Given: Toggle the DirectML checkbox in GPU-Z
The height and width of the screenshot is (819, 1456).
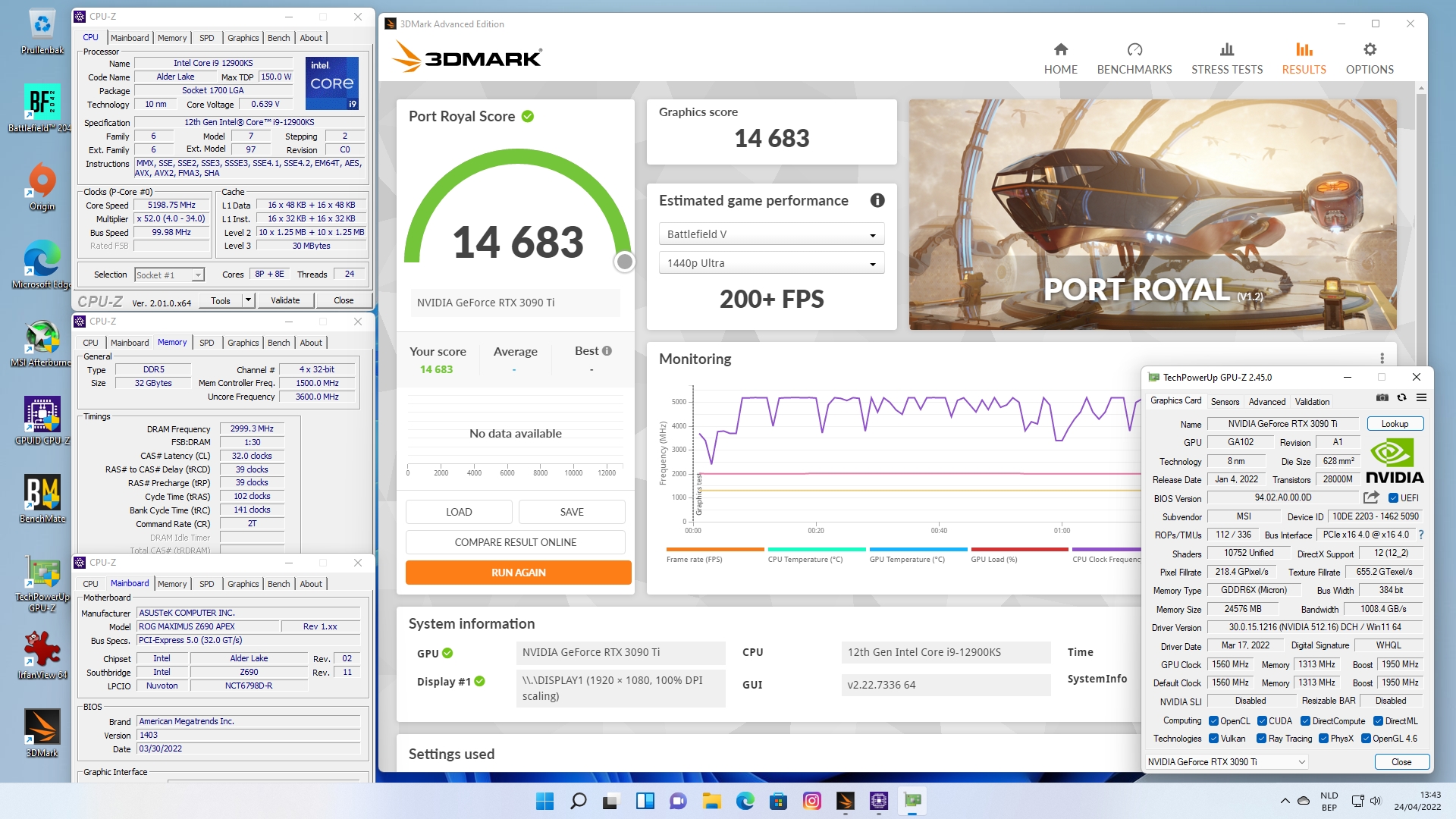Looking at the screenshot, I should pyautogui.click(x=1378, y=721).
